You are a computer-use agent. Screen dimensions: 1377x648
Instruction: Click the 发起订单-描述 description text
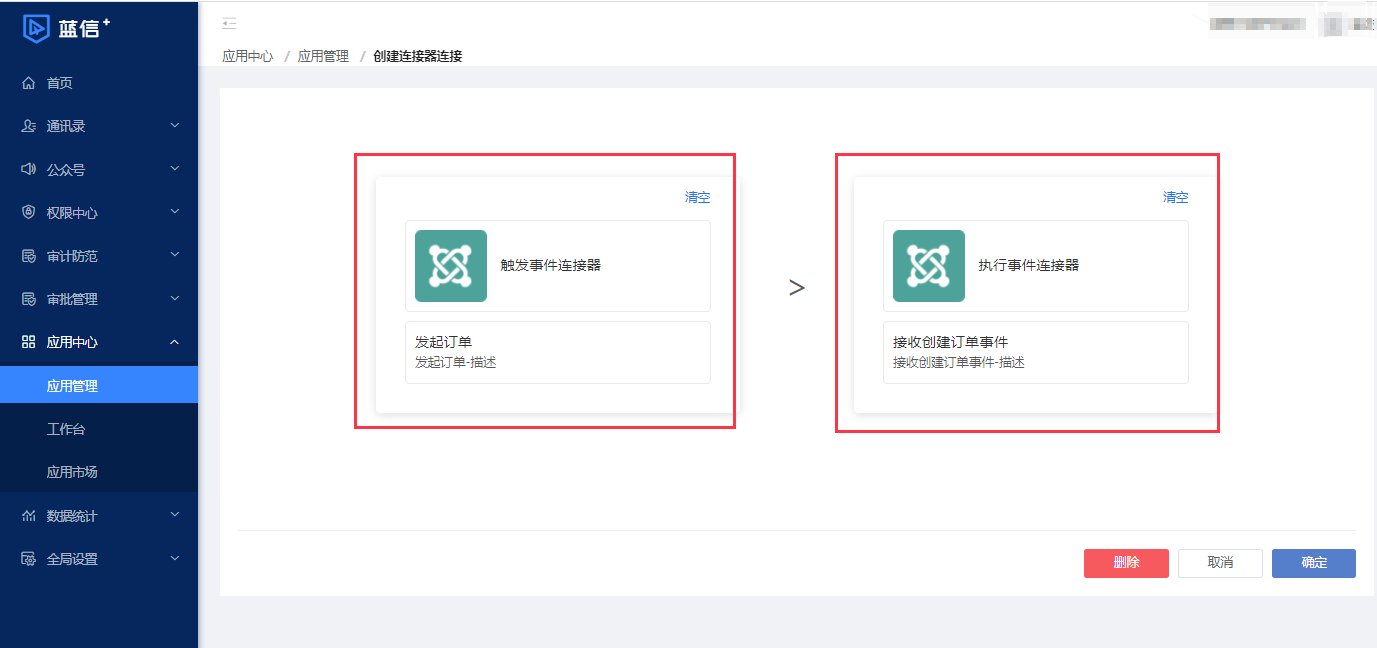pos(456,362)
